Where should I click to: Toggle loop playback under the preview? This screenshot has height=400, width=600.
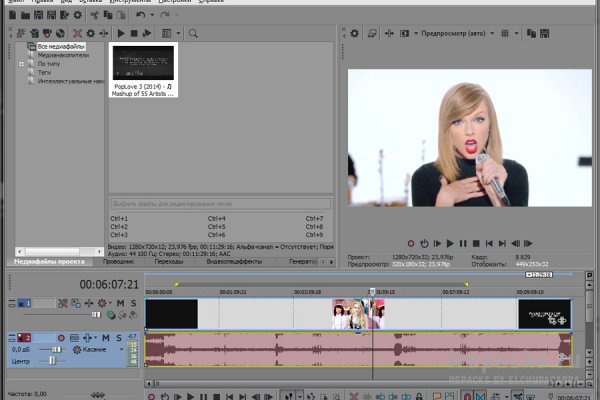424,243
